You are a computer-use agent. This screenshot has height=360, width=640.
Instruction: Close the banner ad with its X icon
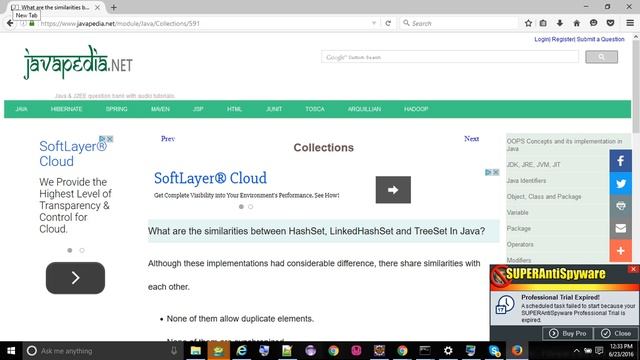(x=496, y=172)
